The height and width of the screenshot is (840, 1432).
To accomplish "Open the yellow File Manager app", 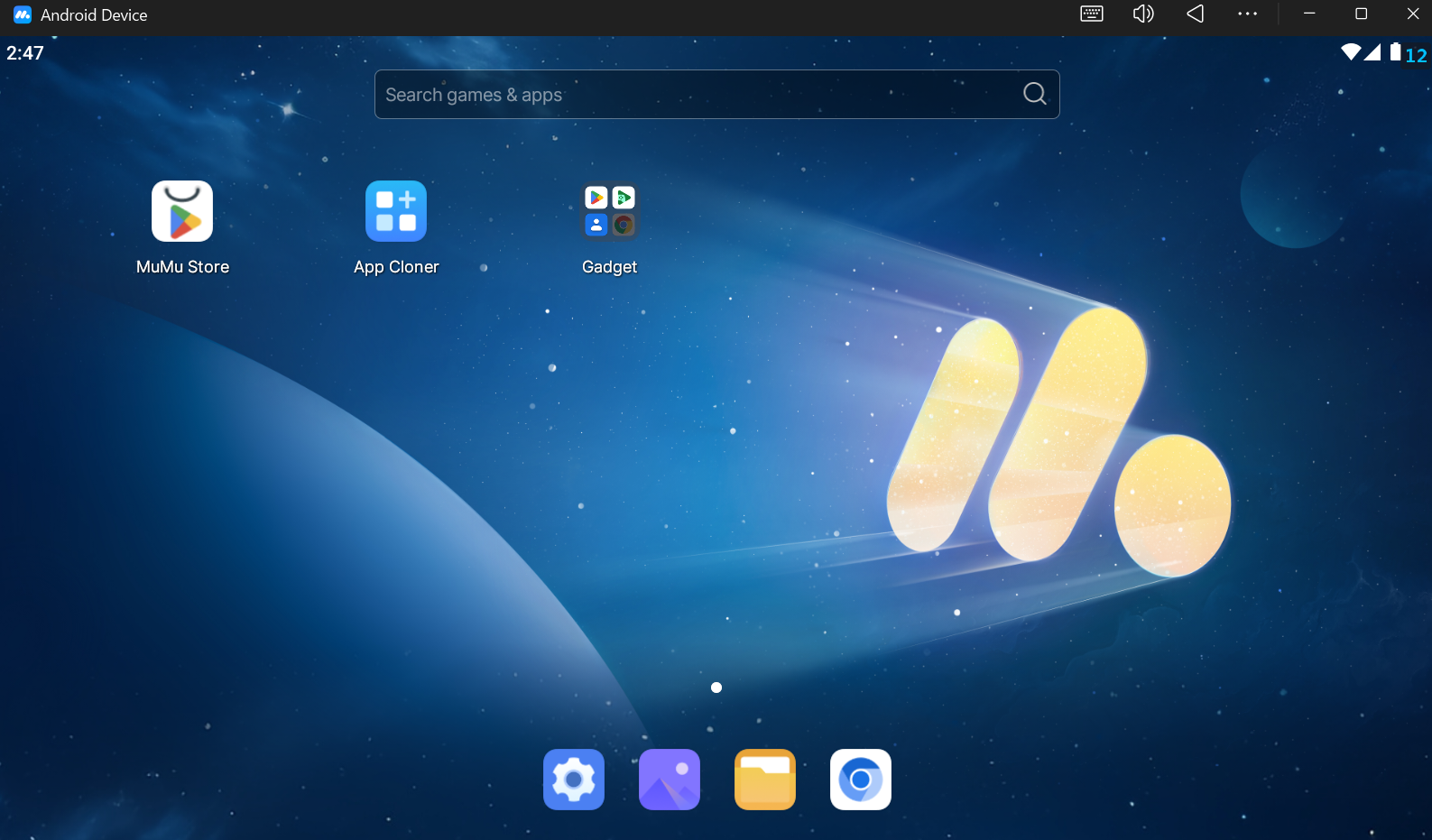I will coord(765,780).
